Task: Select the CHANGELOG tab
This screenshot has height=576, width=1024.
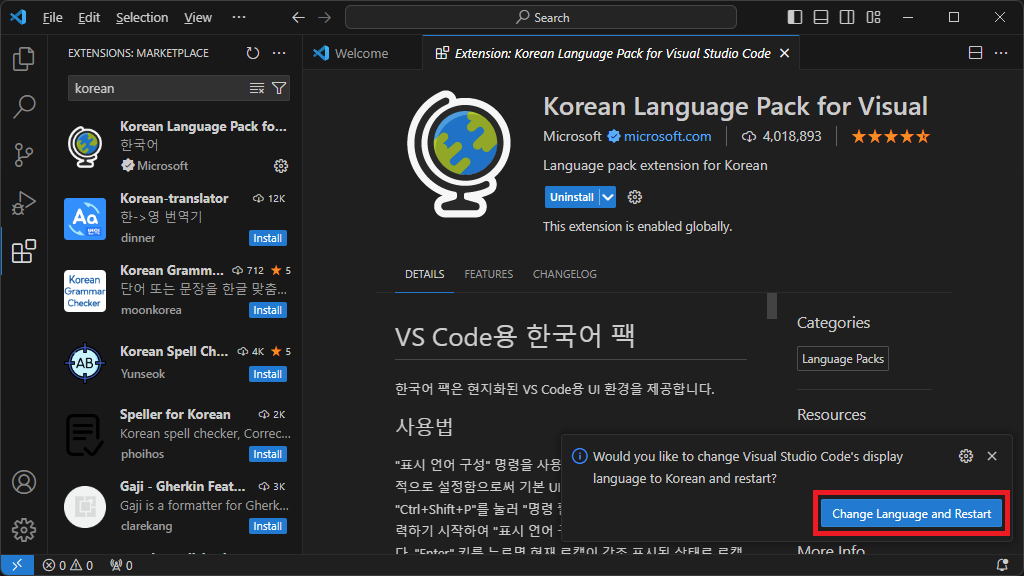Action: pyautogui.click(x=565, y=274)
